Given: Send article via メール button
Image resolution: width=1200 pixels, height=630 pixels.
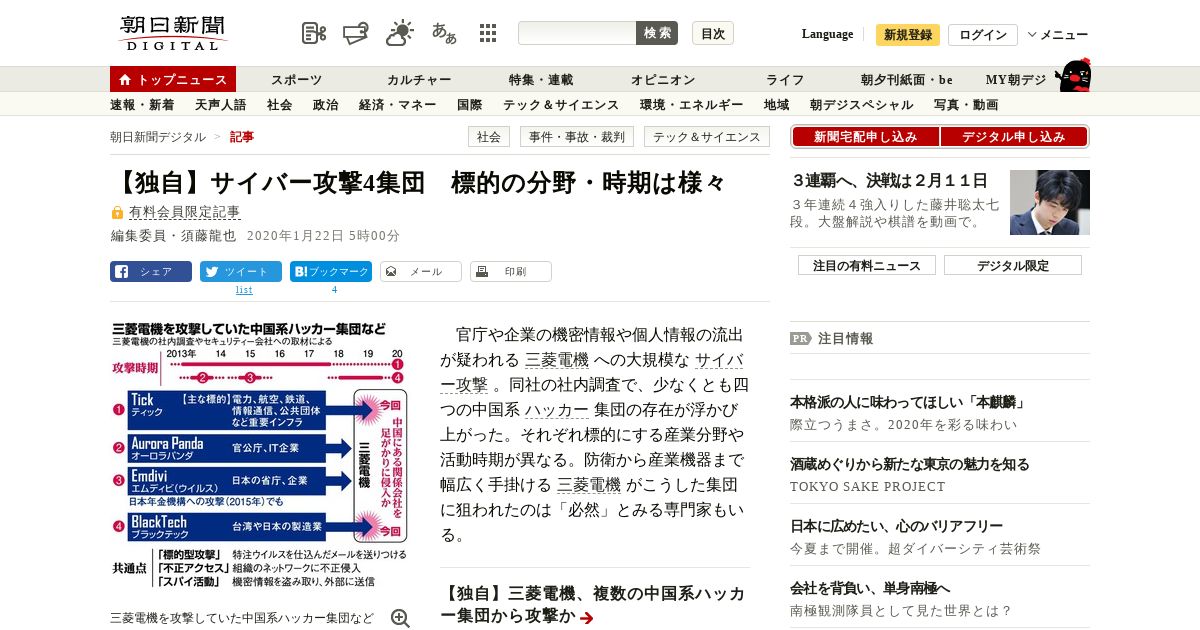Looking at the screenshot, I should (x=421, y=271).
